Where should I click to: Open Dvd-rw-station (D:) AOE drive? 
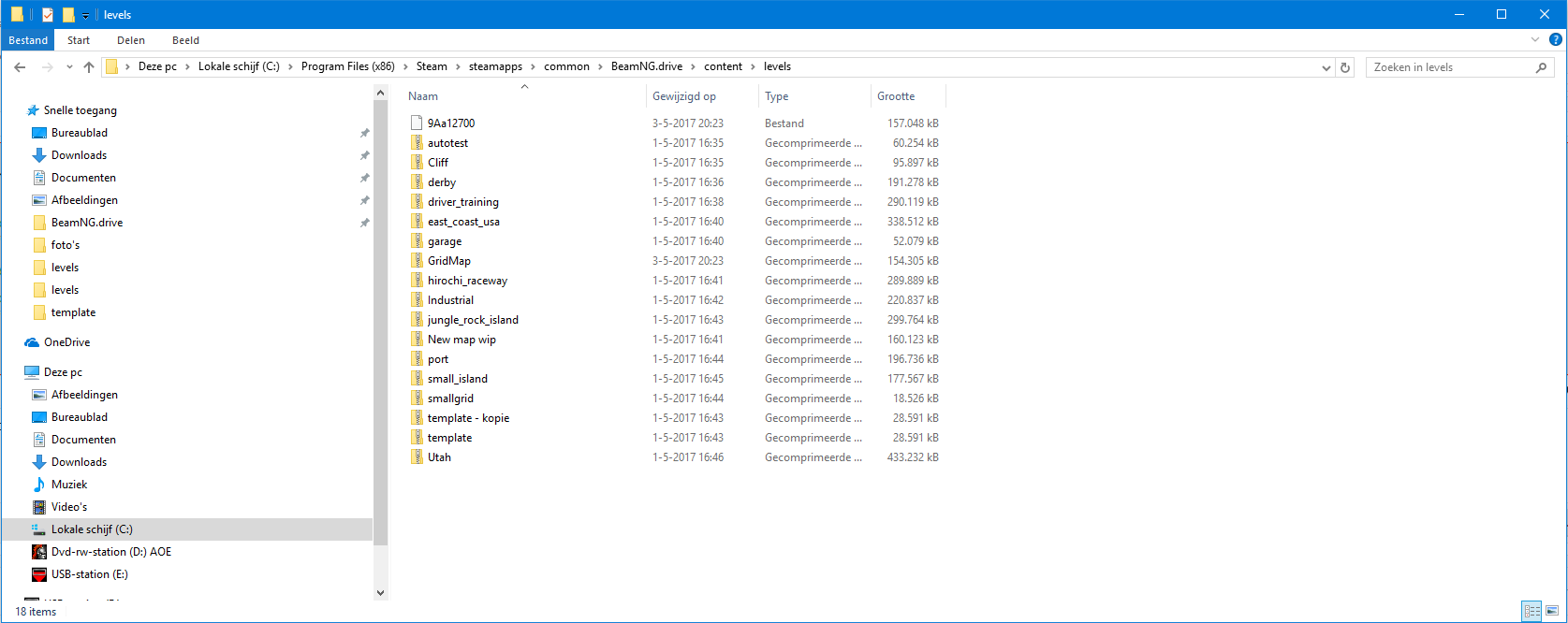coord(111,552)
